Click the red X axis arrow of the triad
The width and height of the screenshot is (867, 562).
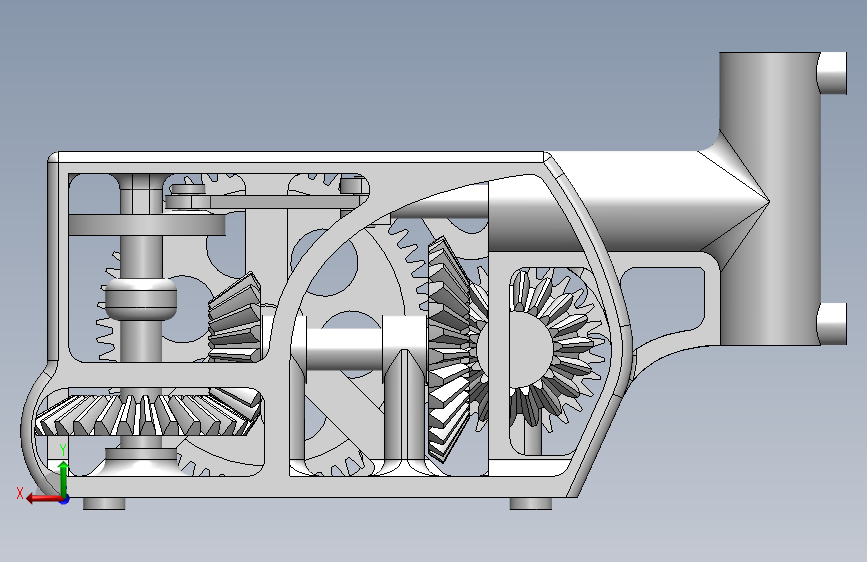point(43,499)
